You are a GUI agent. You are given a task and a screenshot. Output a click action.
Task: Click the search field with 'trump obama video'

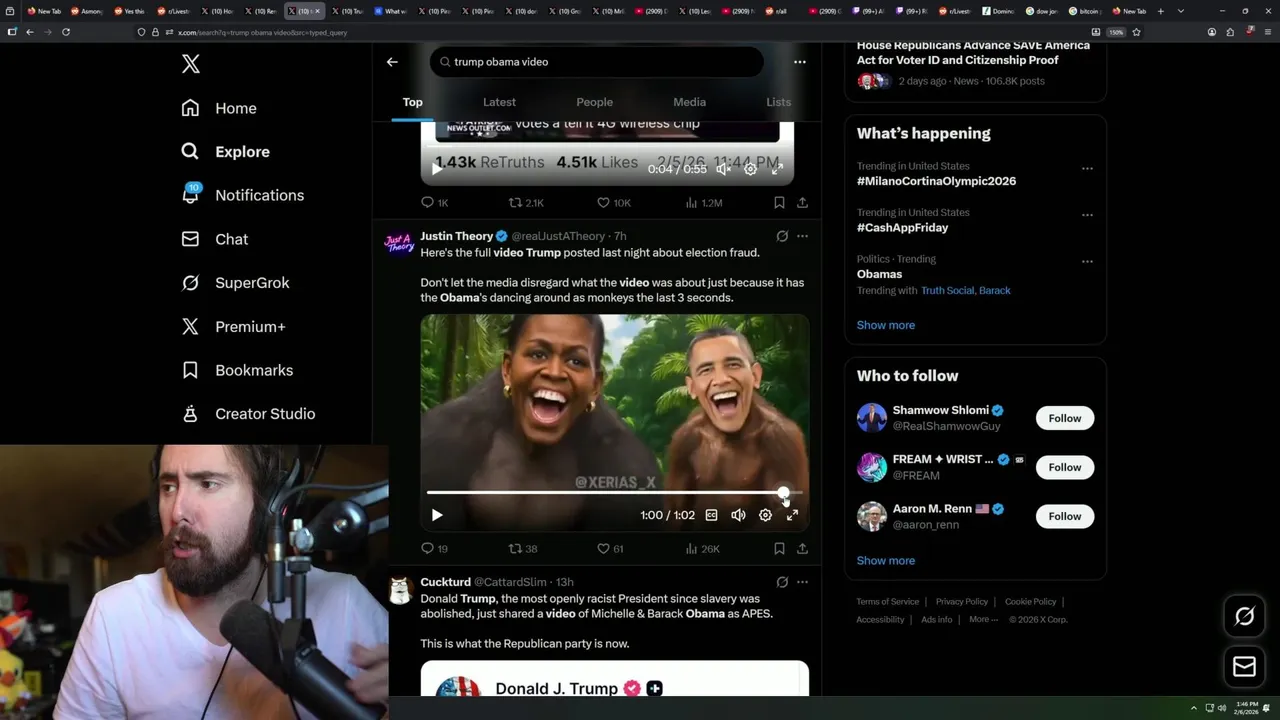pos(597,62)
